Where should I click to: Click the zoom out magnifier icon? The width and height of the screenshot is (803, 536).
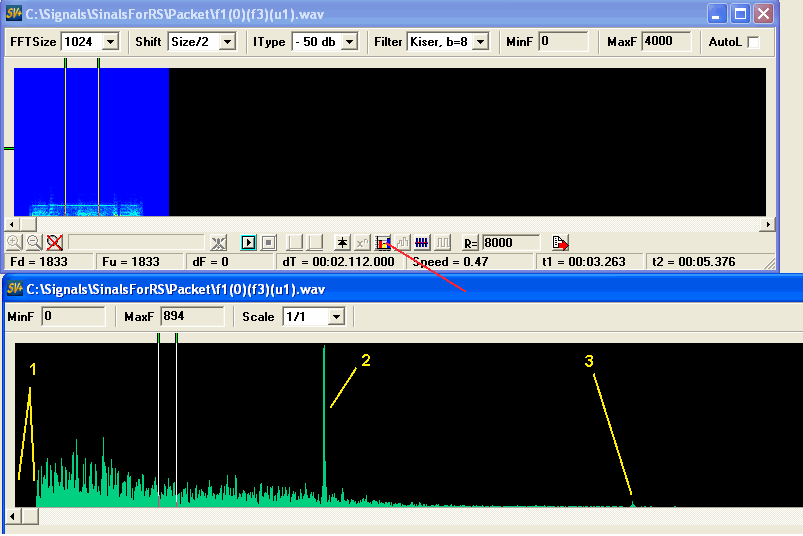(x=34, y=242)
